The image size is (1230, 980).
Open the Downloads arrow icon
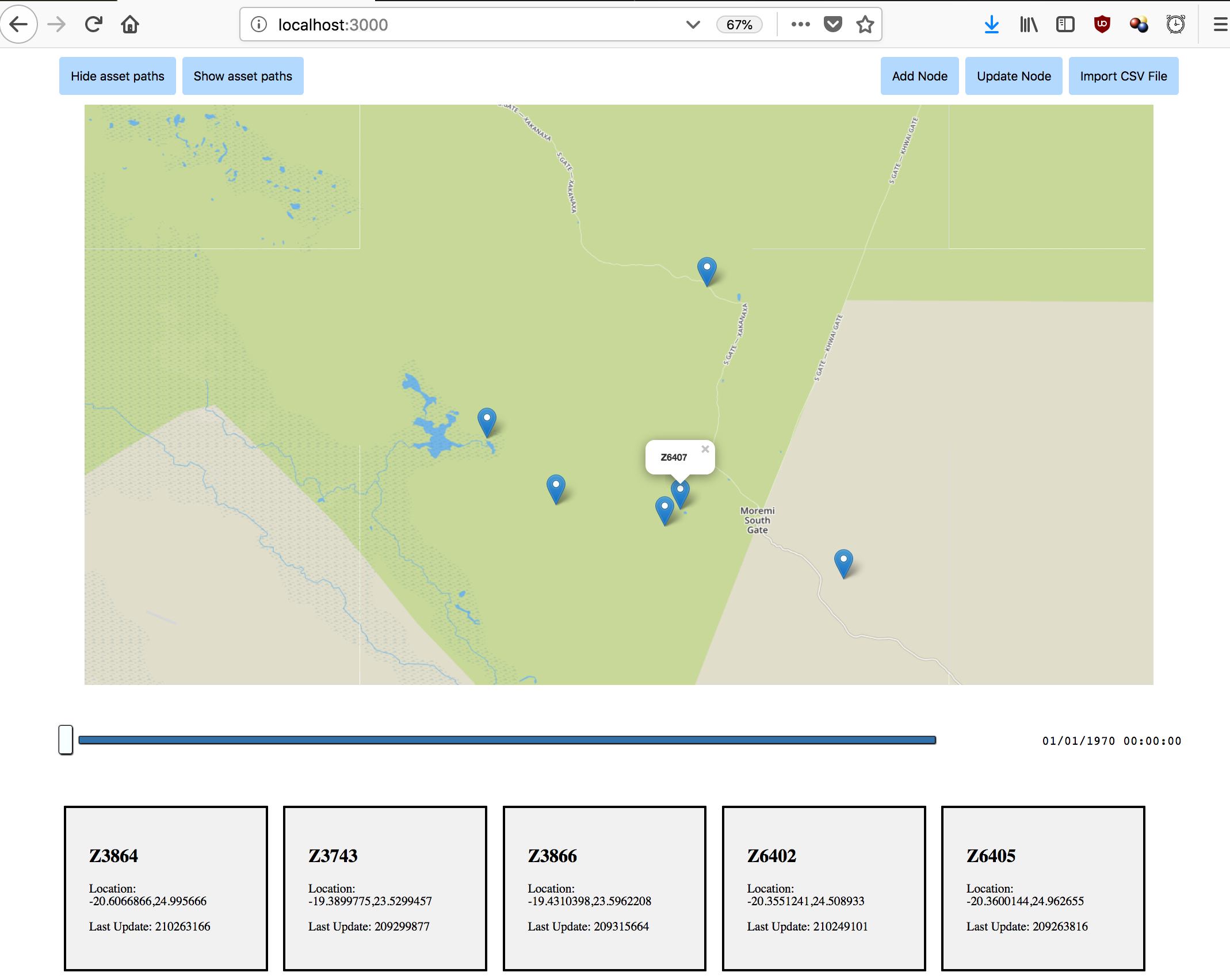(991, 24)
